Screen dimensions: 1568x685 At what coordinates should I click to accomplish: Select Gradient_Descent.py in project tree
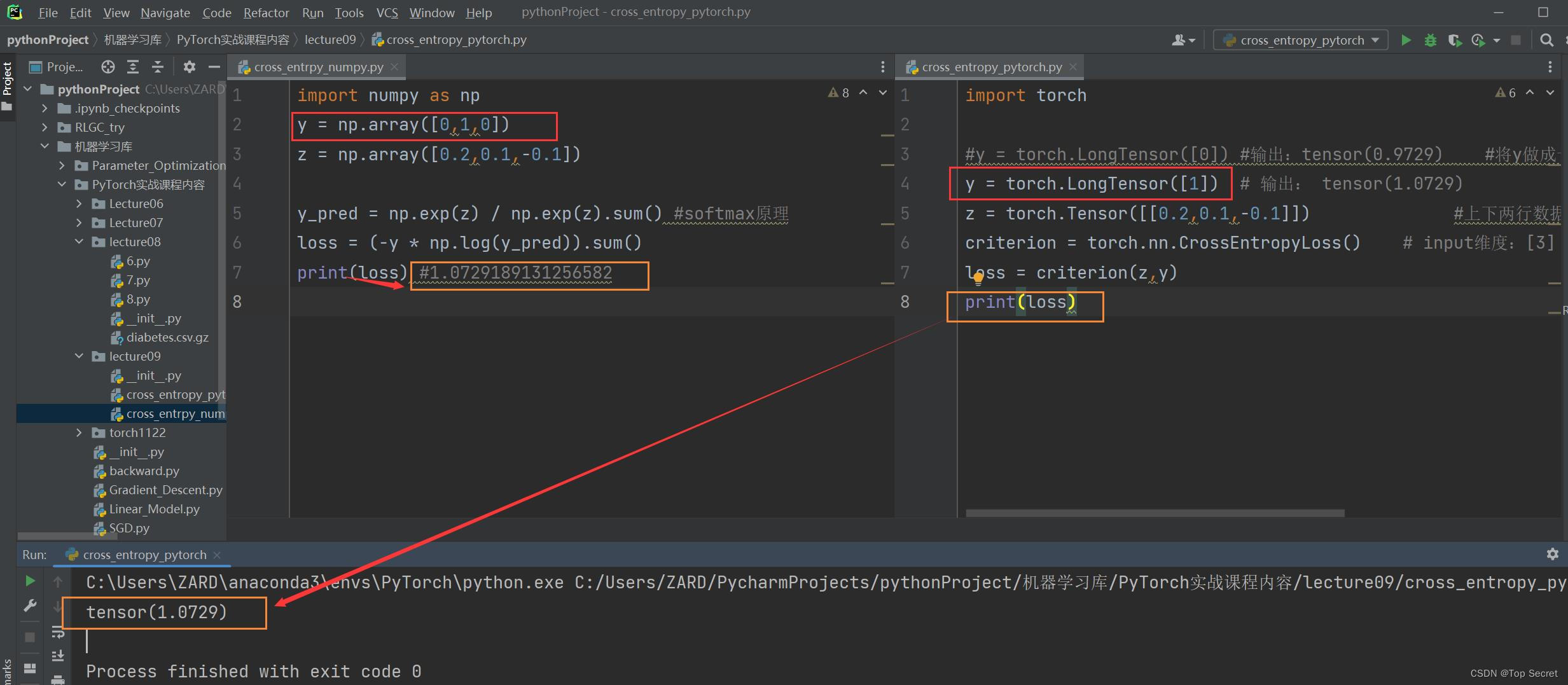click(x=158, y=490)
